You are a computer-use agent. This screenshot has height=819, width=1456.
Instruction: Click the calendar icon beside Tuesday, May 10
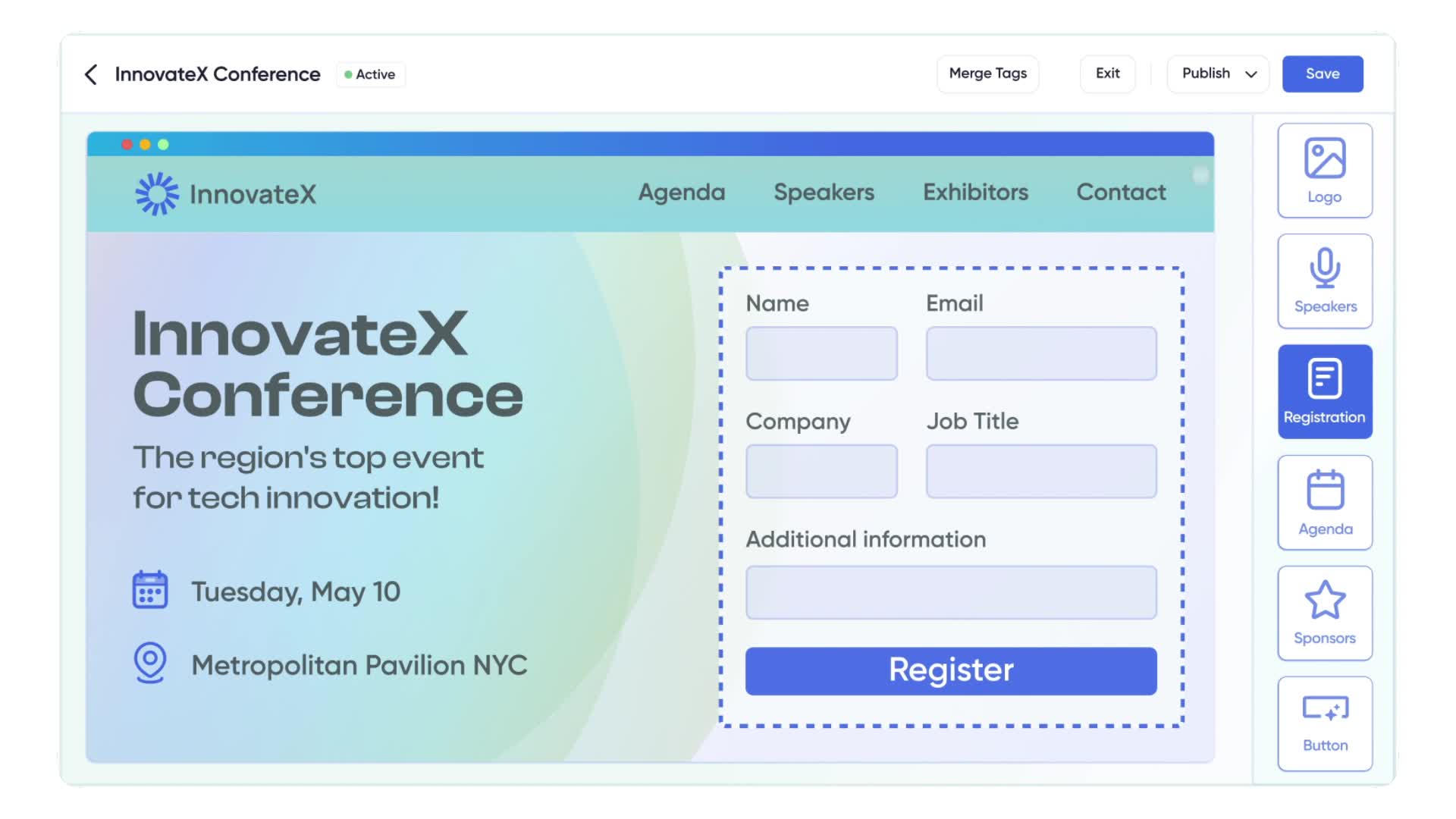coord(150,590)
